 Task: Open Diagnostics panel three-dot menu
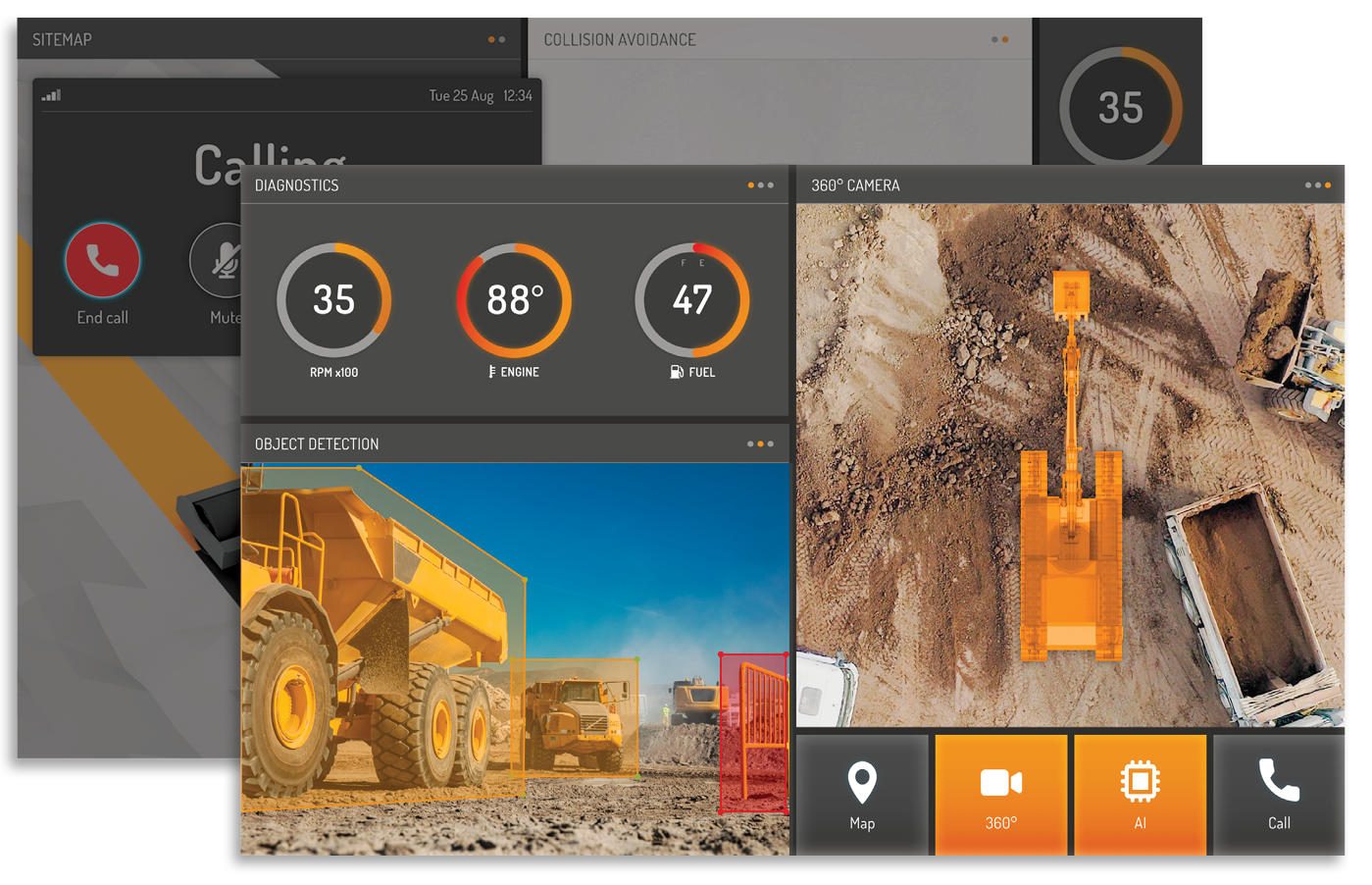click(760, 185)
